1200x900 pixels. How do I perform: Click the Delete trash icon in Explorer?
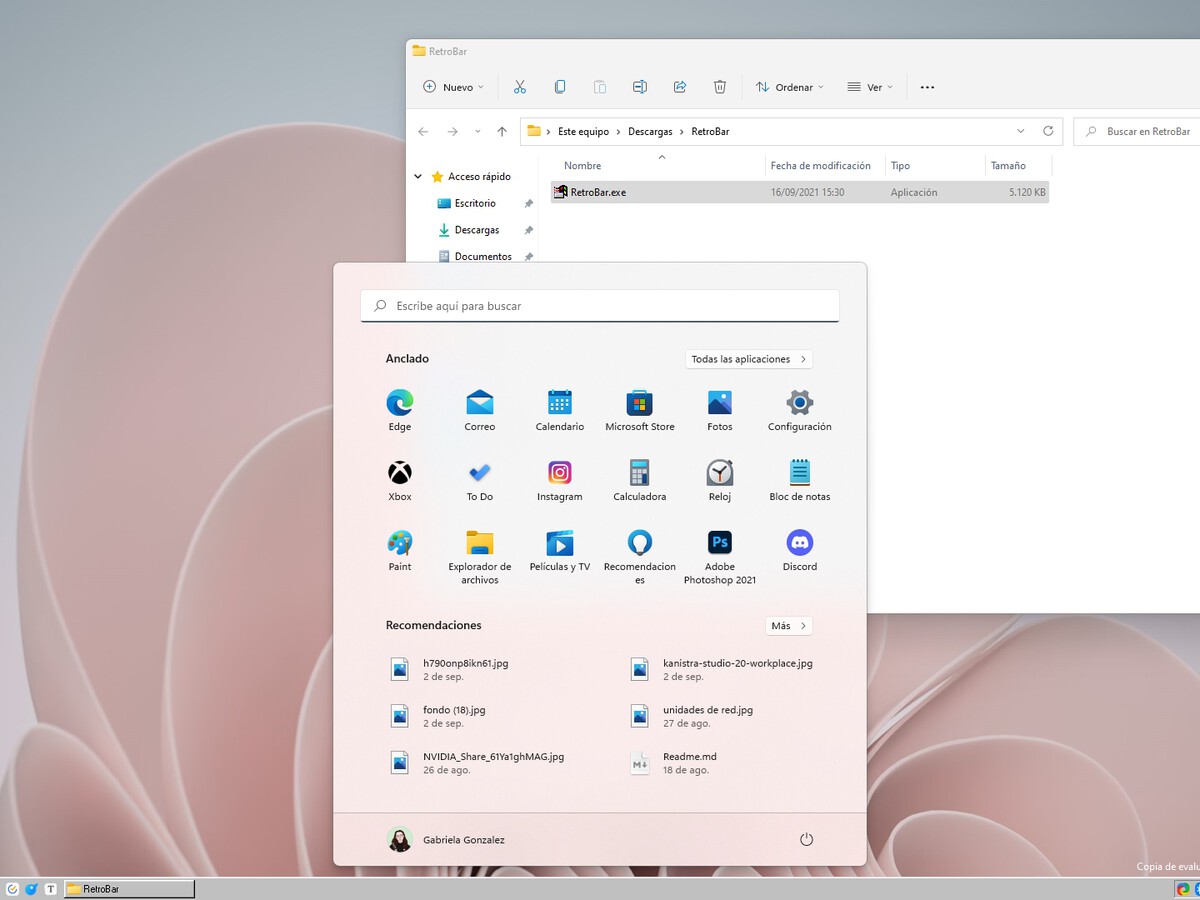coord(720,87)
